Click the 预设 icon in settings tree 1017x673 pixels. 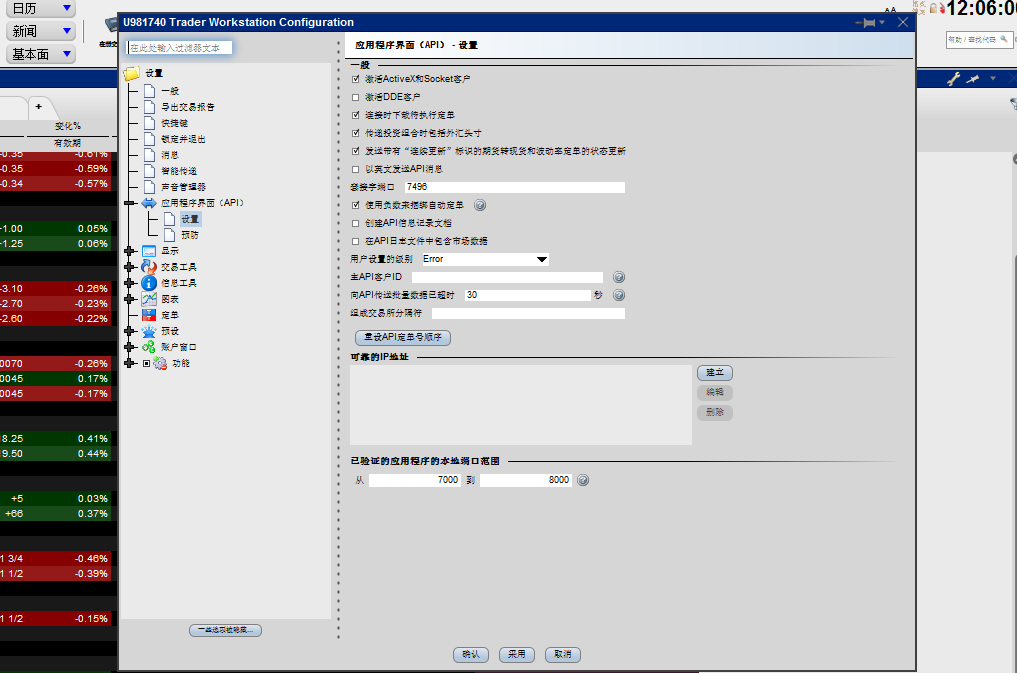(149, 331)
